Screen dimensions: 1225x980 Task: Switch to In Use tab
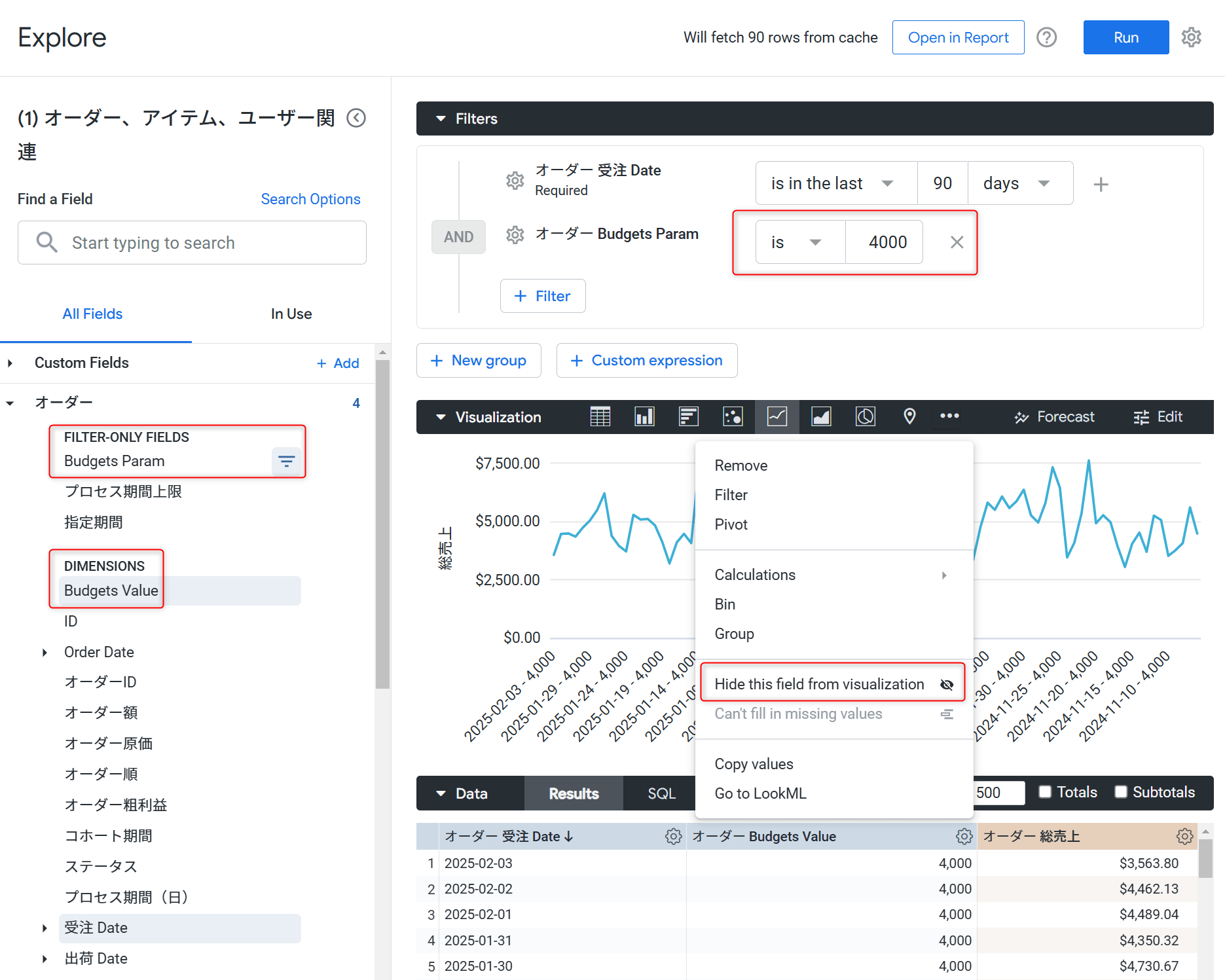(x=291, y=314)
